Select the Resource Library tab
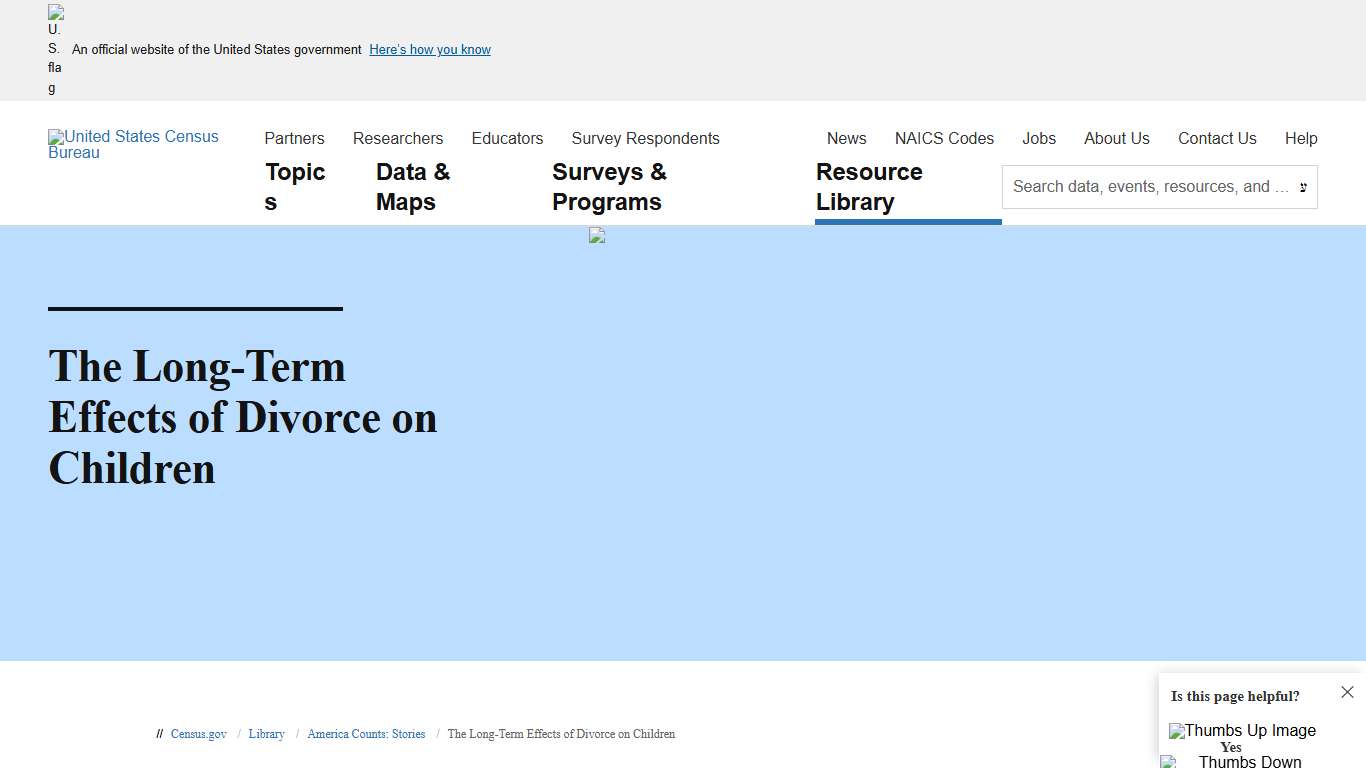The height and width of the screenshot is (768, 1366). [869, 187]
